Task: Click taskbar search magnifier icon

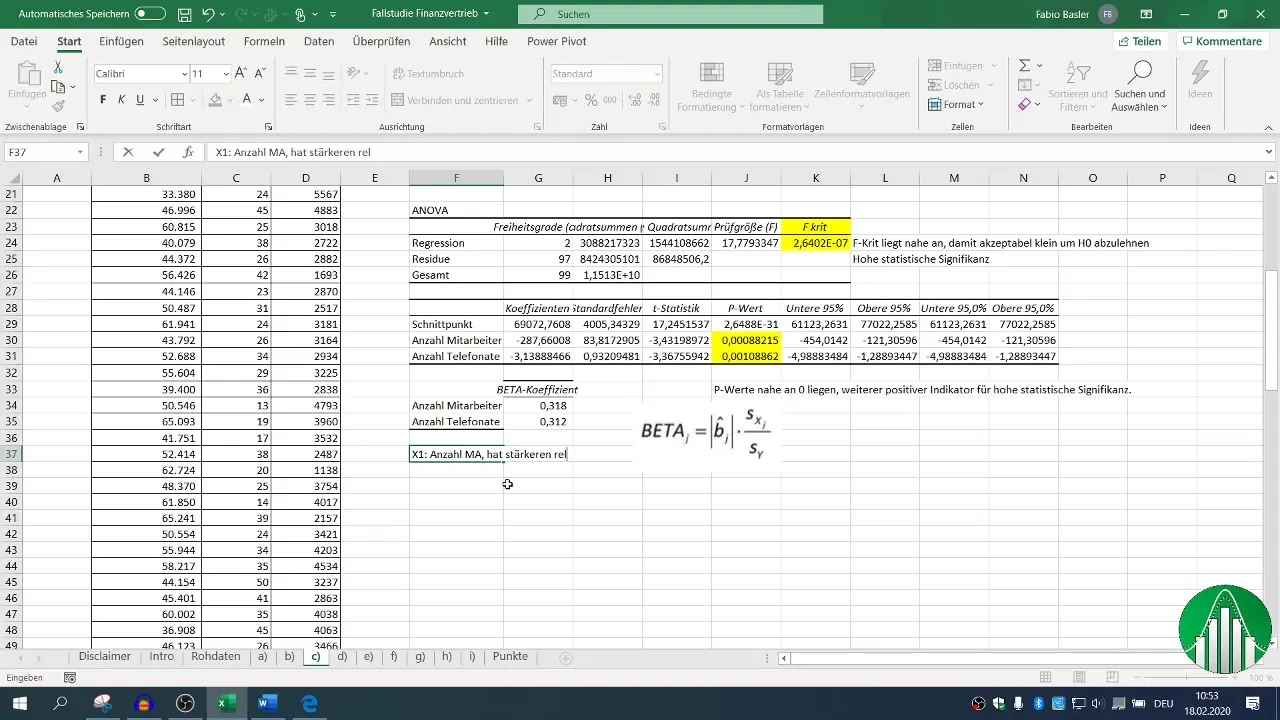Action: pos(60,704)
